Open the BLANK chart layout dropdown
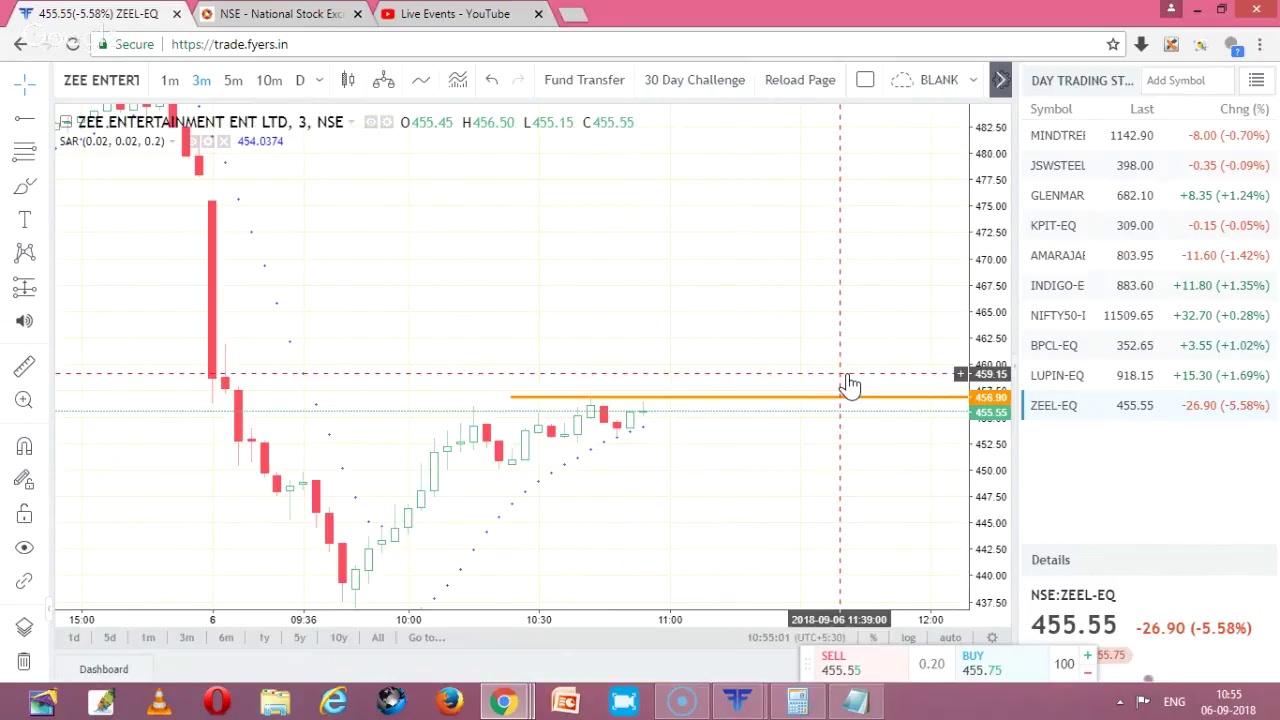The height and width of the screenshot is (720, 1280). tap(934, 80)
